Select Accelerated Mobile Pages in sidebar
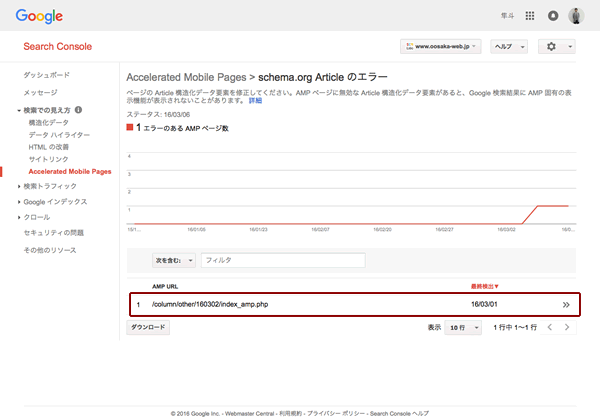 tap(70, 171)
